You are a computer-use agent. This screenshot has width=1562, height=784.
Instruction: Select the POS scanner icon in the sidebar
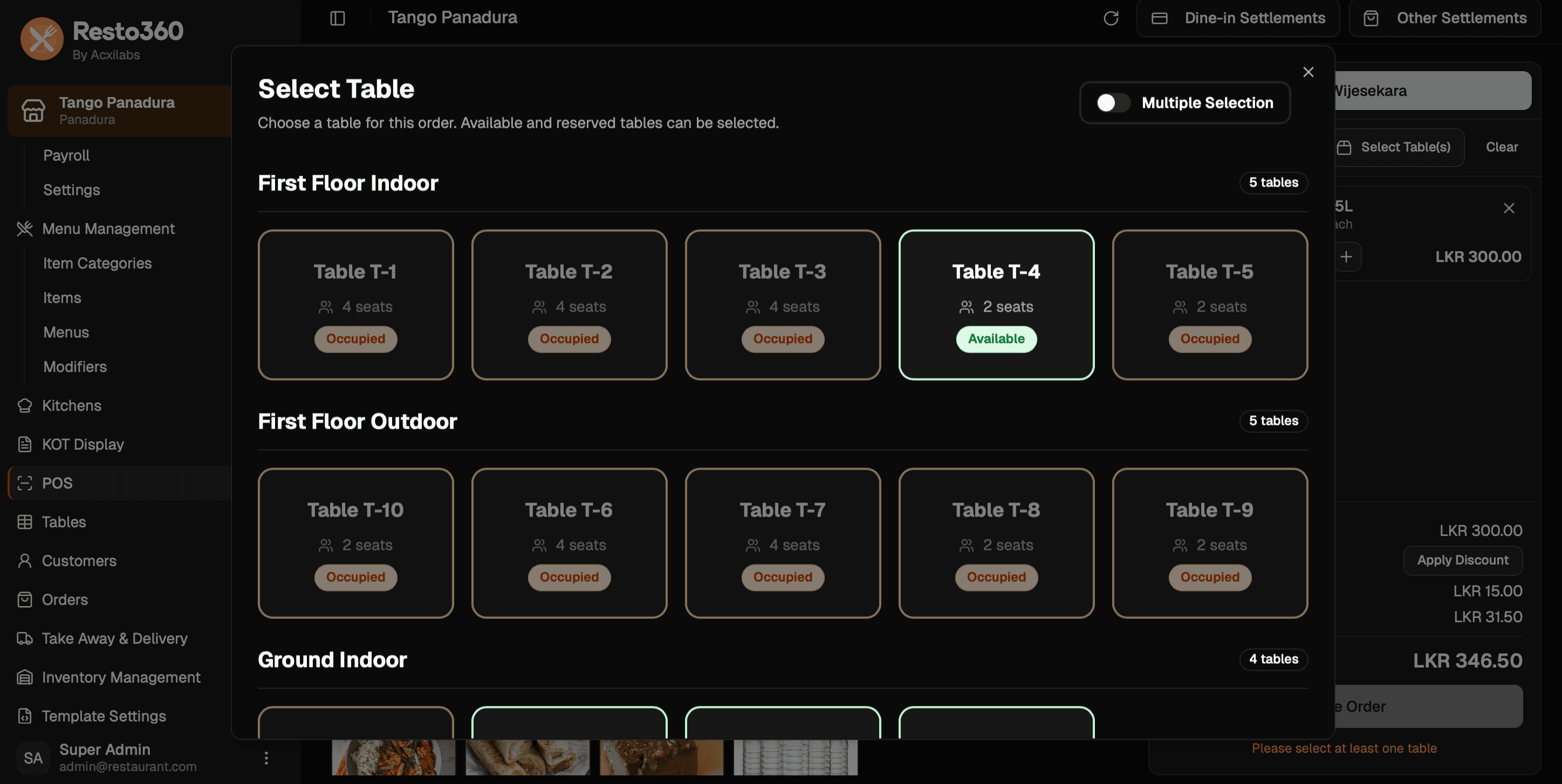[x=25, y=483]
